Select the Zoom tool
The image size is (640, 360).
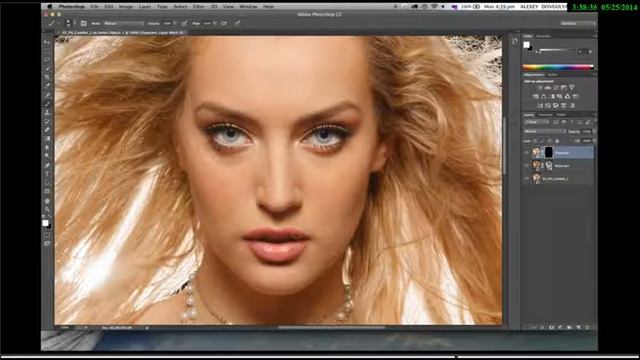click(x=47, y=209)
